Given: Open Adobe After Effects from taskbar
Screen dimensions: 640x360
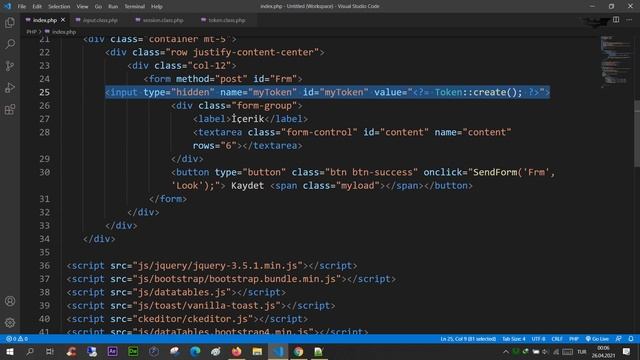Looking at the screenshot, I should point(112,351).
